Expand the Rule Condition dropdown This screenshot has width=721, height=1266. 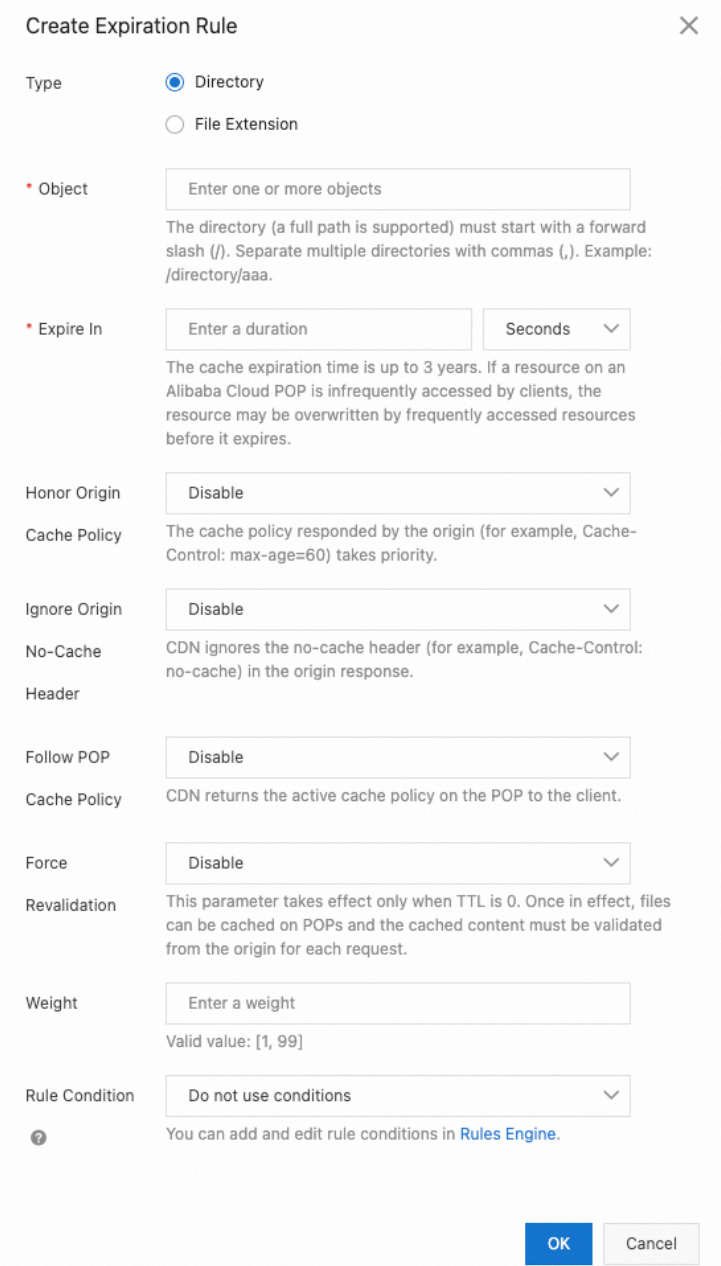[x=397, y=1096]
